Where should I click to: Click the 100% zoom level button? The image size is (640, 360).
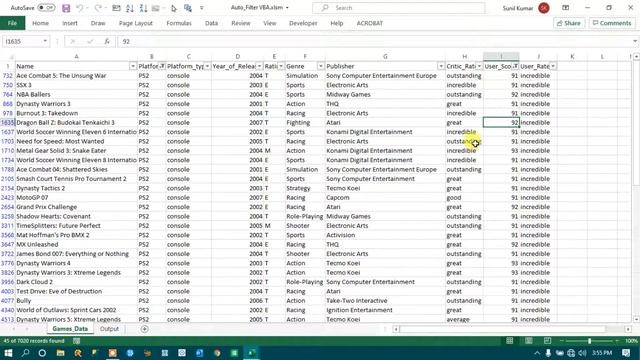click(x=631, y=340)
